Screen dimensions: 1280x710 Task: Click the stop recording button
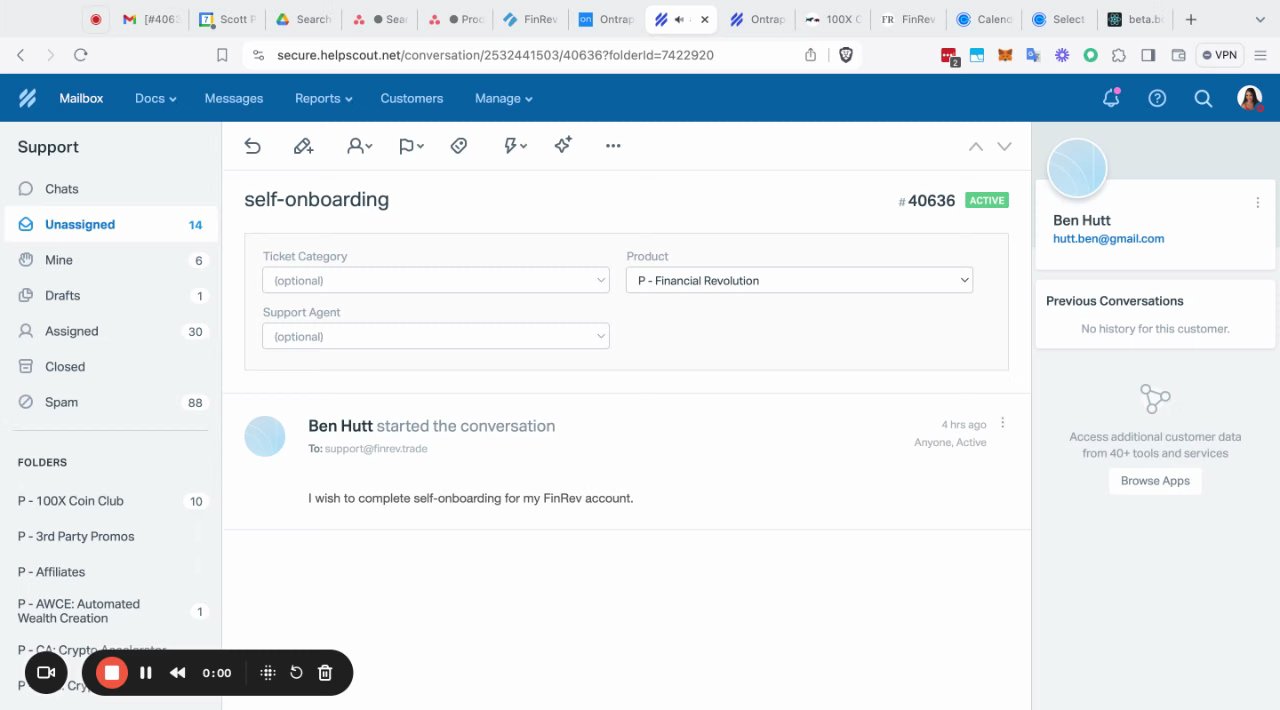pos(112,673)
